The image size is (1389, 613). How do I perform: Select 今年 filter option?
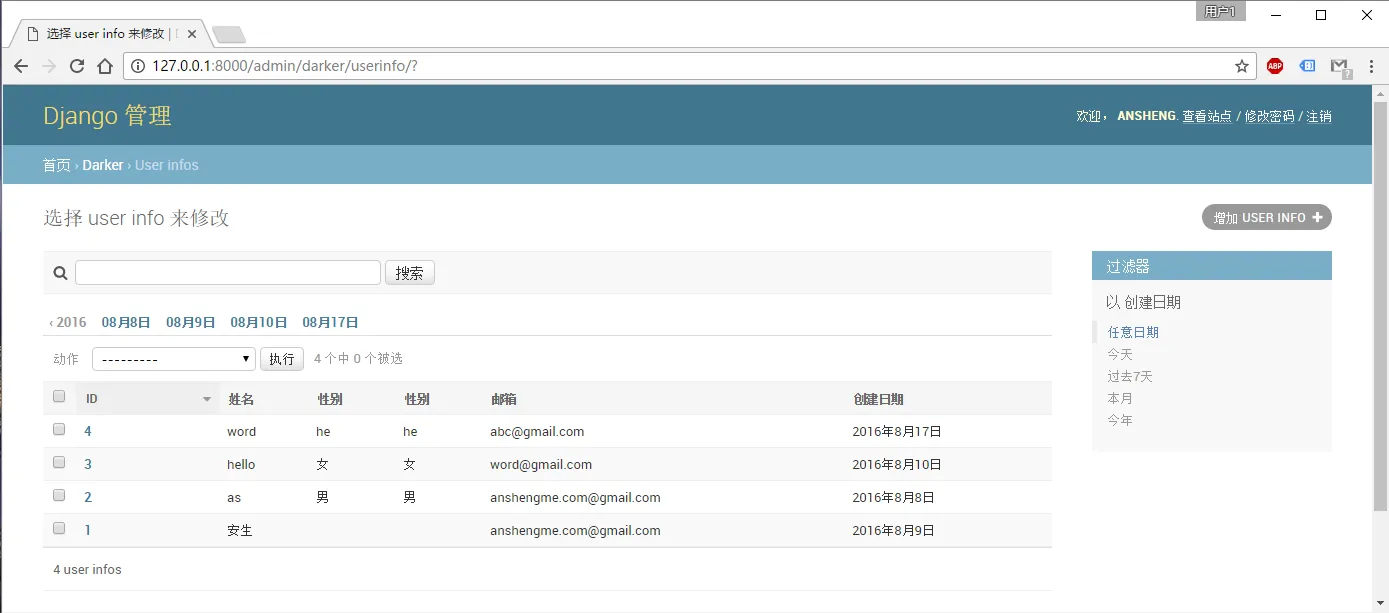tap(1120, 420)
